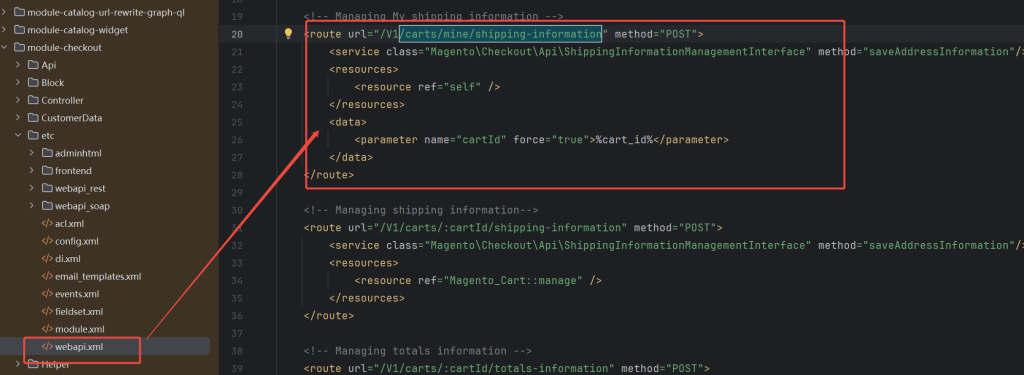The width and height of the screenshot is (1024, 375).
Task: Click the highlighted carts/mine/shipping-information URL text
Action: pos(500,34)
